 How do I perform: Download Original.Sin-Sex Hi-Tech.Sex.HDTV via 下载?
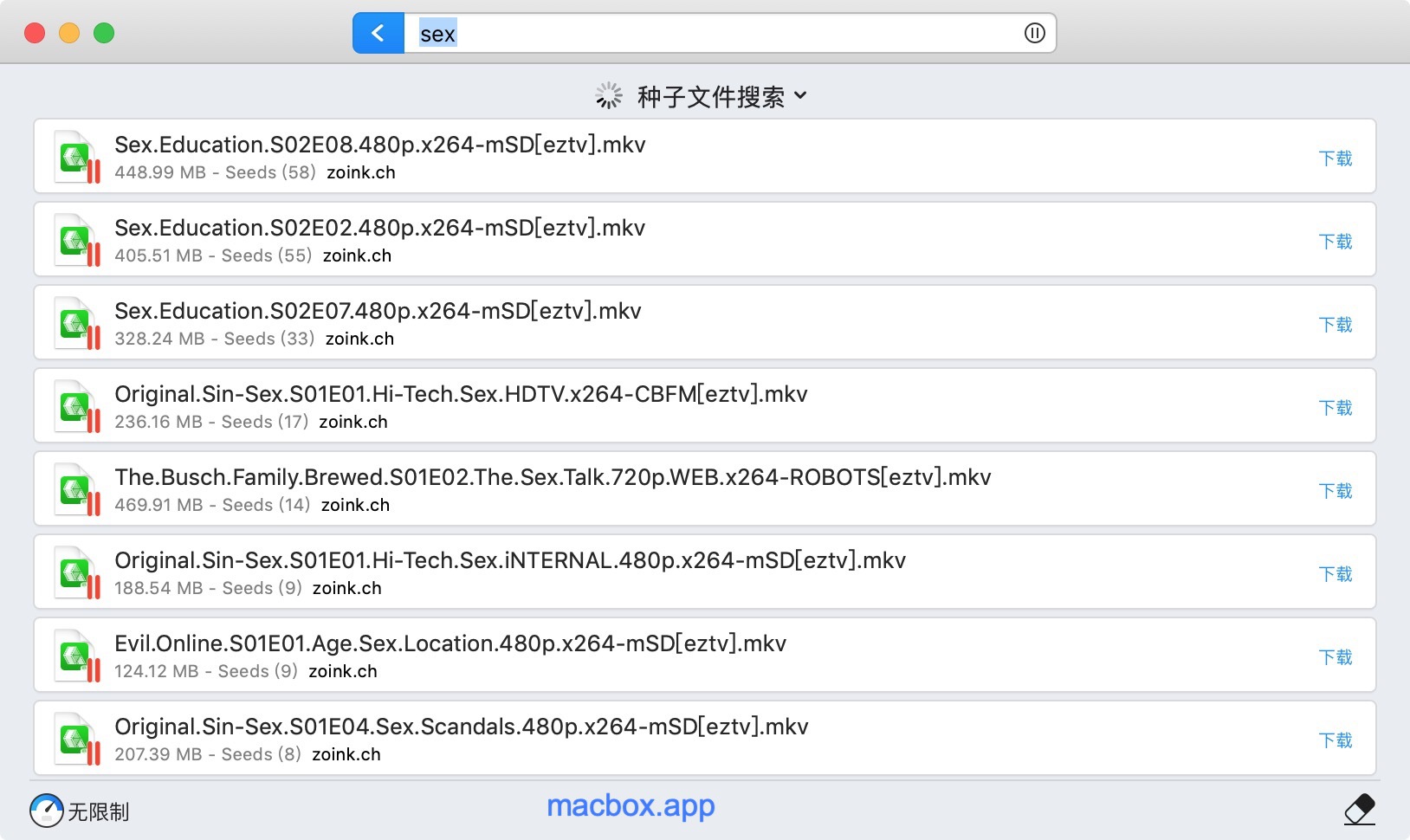coord(1336,408)
